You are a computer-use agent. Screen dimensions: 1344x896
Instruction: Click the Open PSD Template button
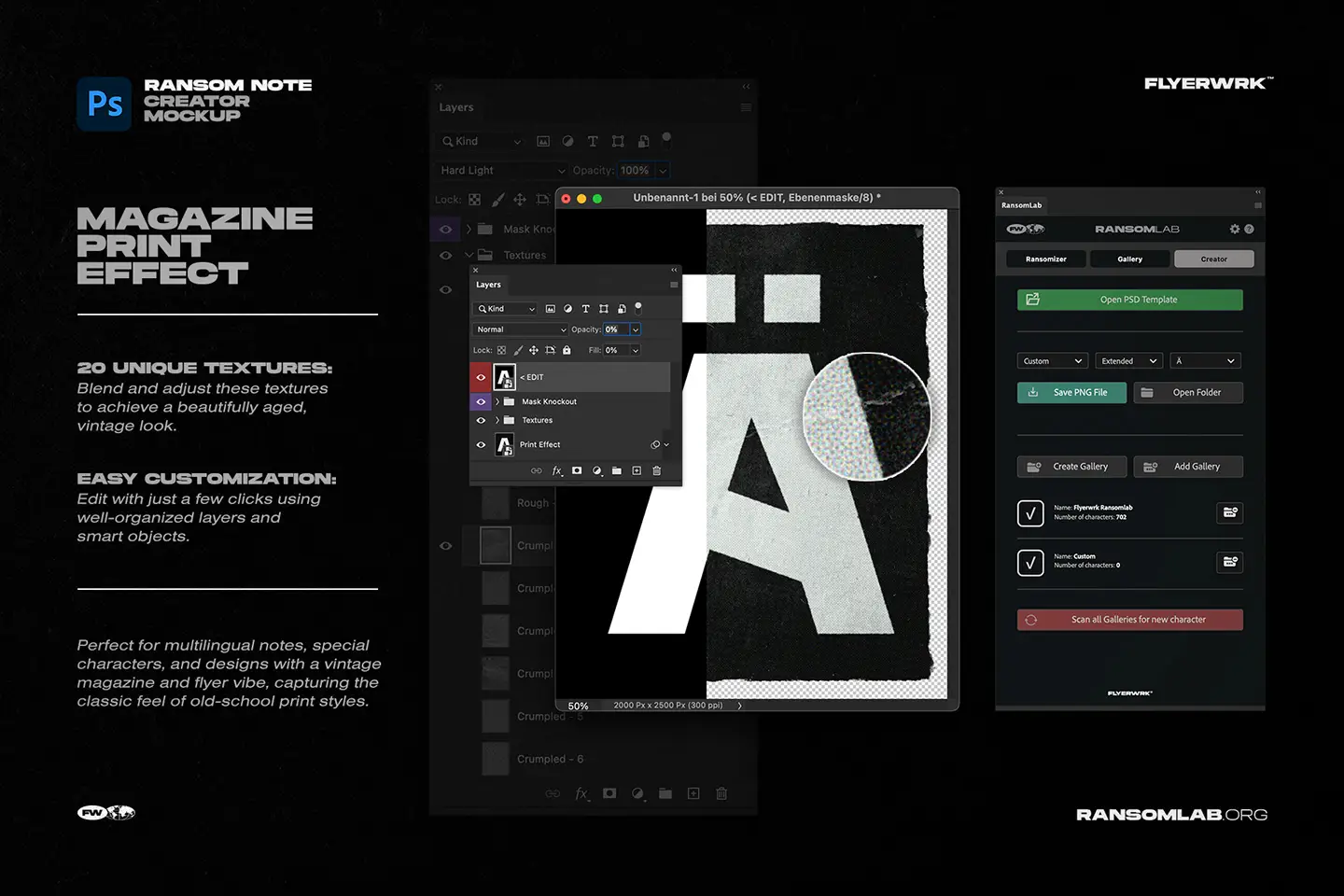point(1129,300)
